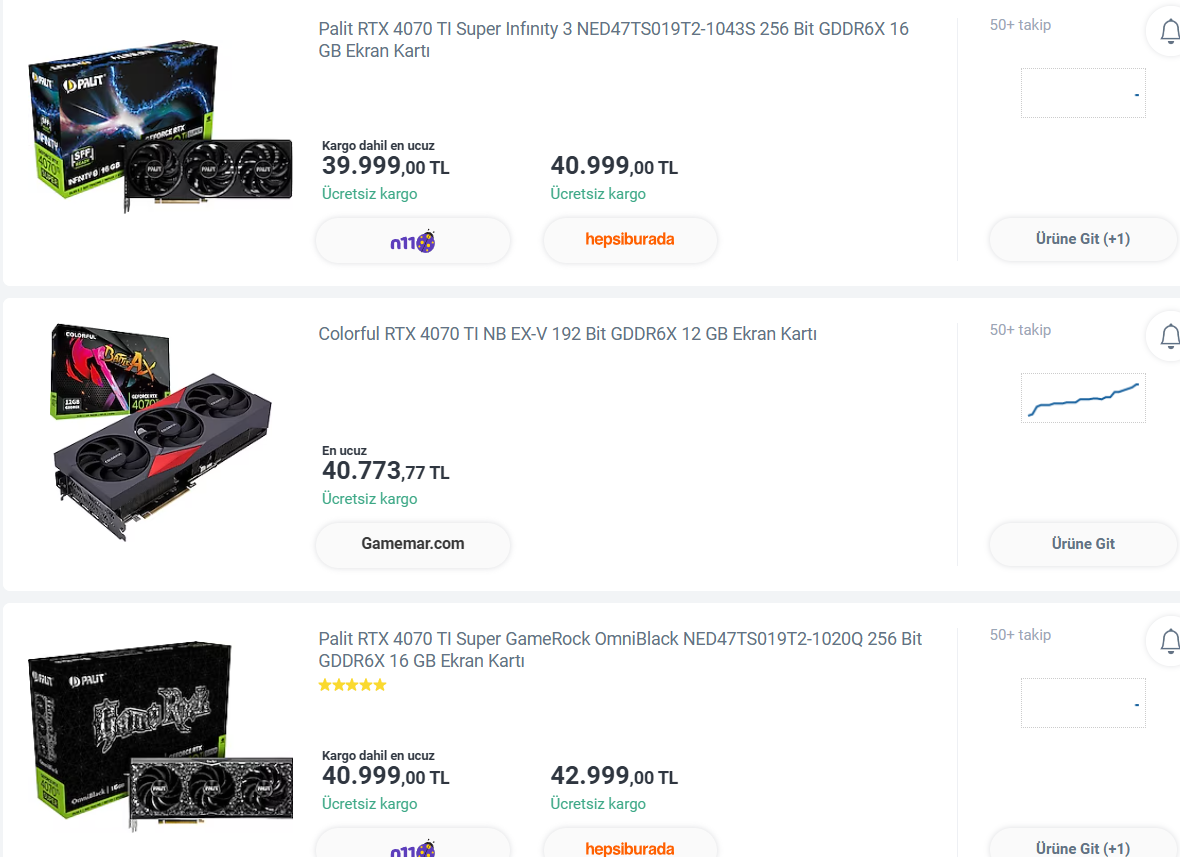
Task: Open the Gamemar.com seller button
Action: [x=412, y=544]
